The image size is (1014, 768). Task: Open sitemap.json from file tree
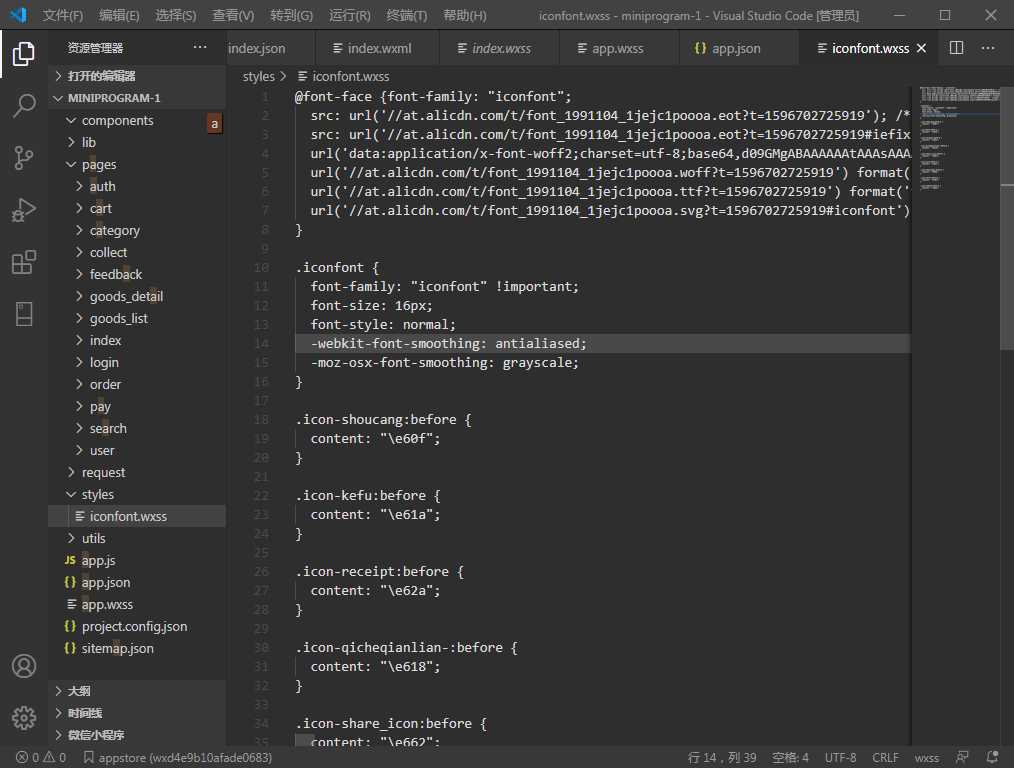pyautogui.click(x=137, y=648)
